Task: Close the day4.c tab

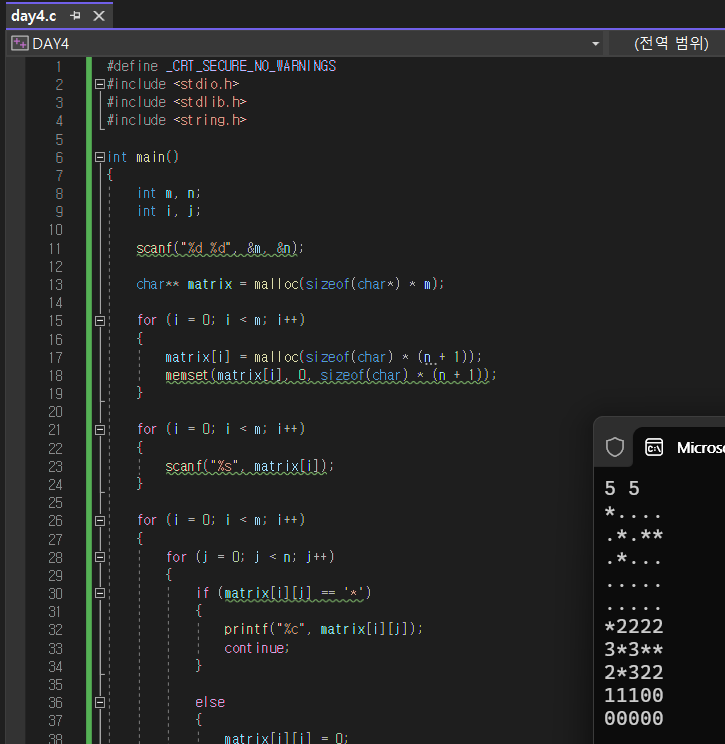Action: pyautogui.click(x=99, y=16)
